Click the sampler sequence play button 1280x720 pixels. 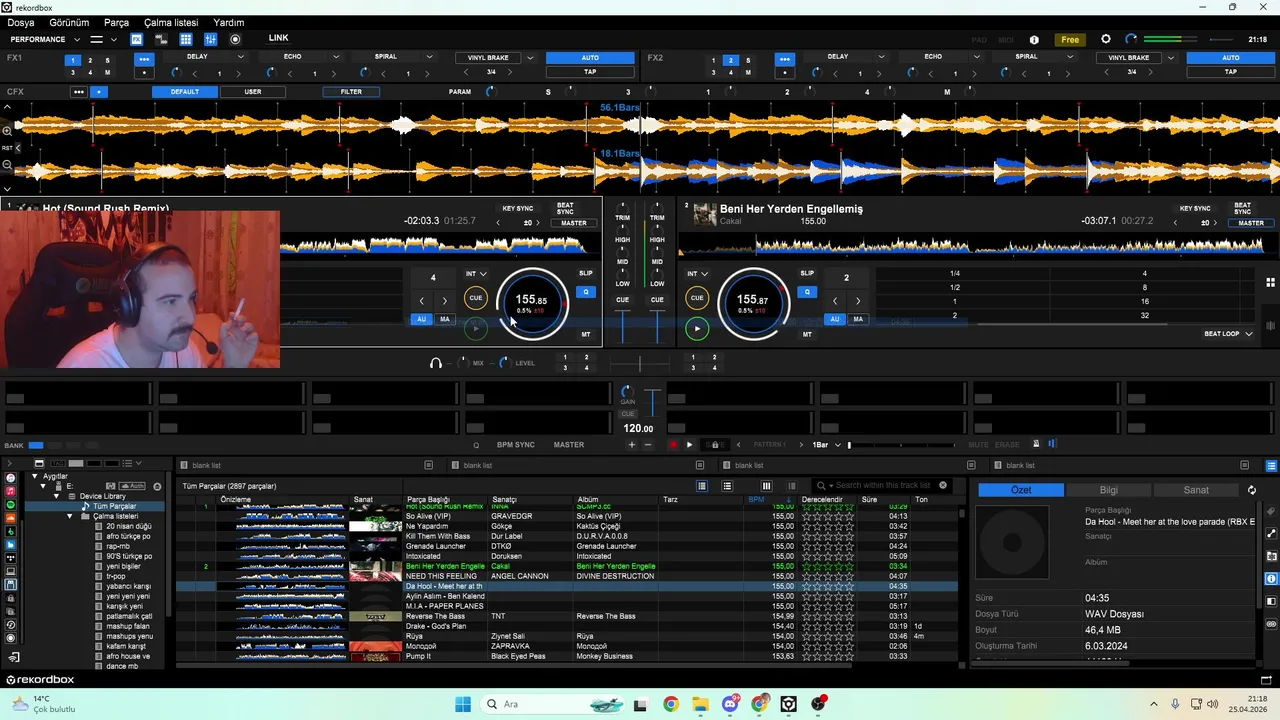(x=689, y=445)
